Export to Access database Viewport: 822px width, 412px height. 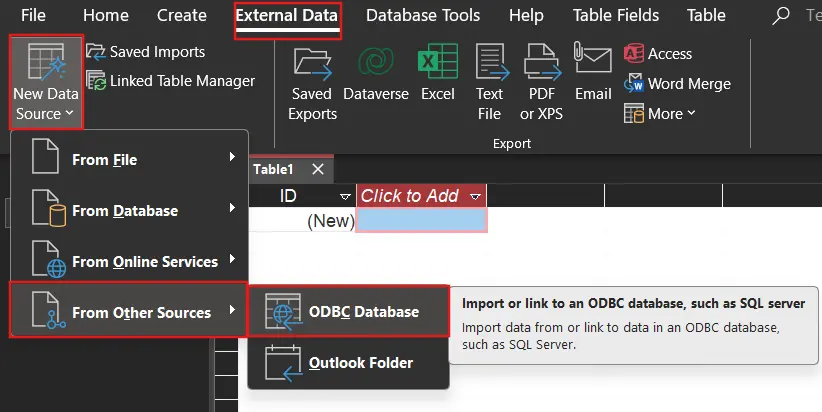[658, 54]
